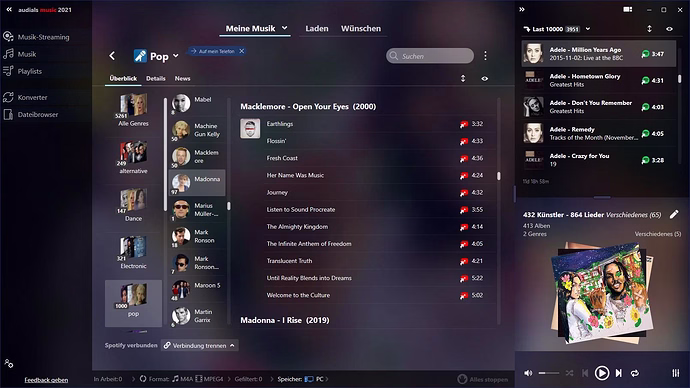The width and height of the screenshot is (690, 388).
Task: Toggle repeat playback
Action: pos(635,373)
